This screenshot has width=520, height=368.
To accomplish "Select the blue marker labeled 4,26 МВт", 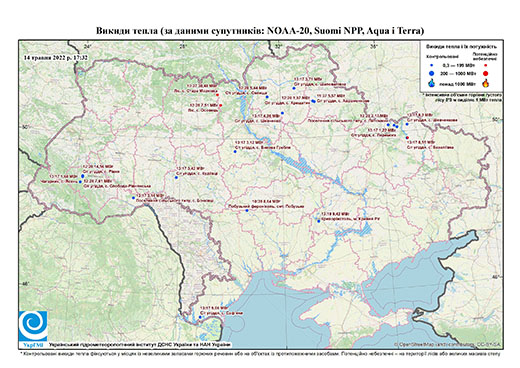I will [282, 113].
